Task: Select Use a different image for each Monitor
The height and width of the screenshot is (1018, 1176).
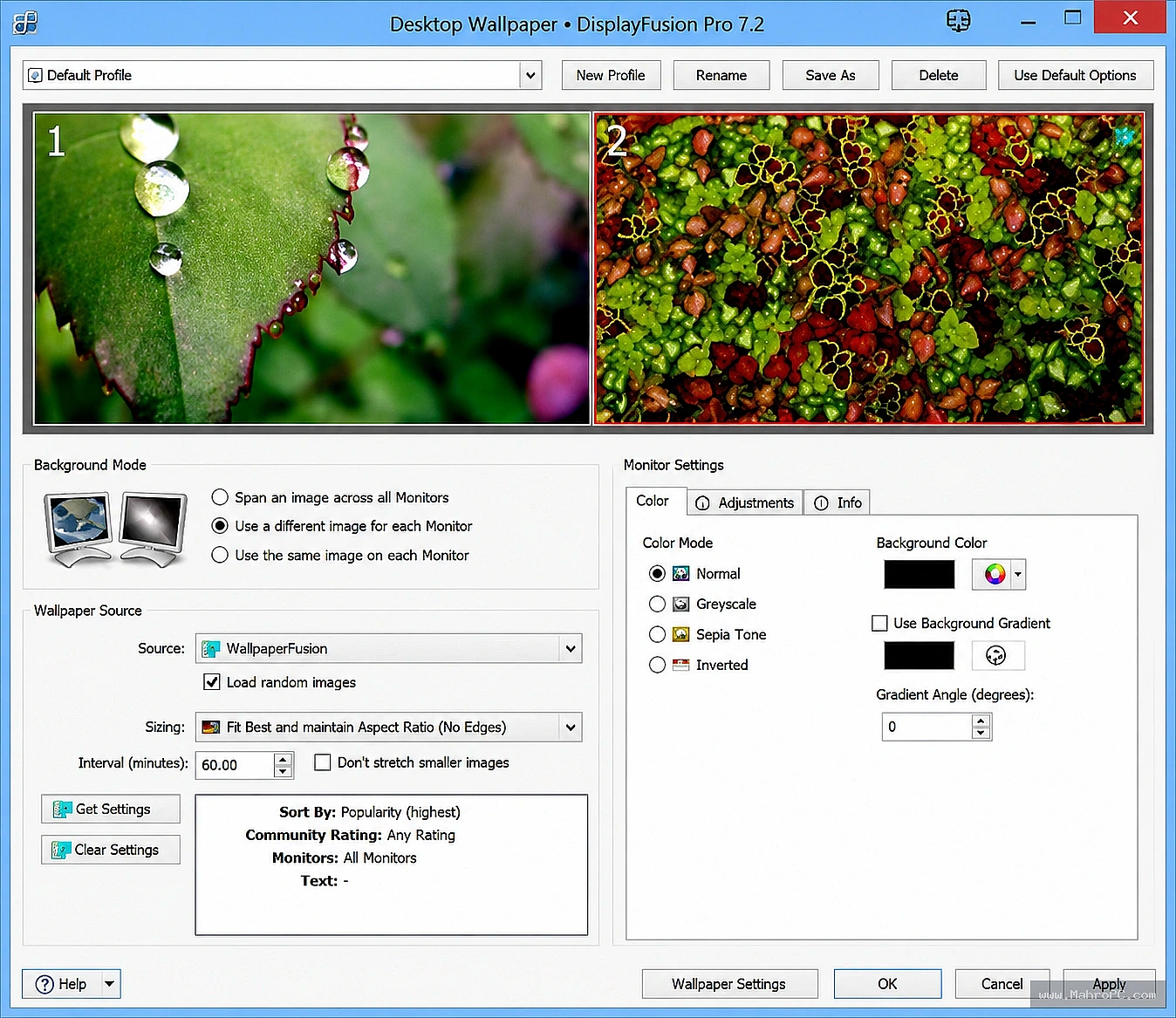Action: pyautogui.click(x=220, y=526)
